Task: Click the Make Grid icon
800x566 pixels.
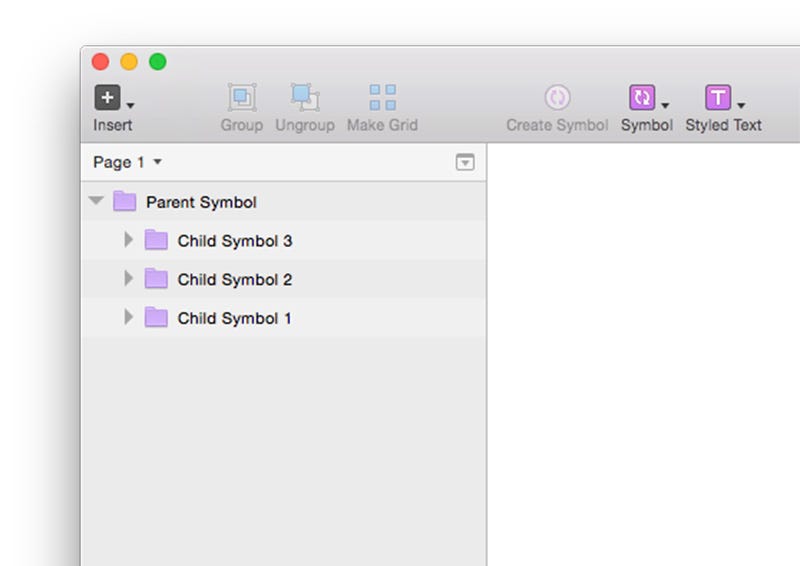Action: [383, 97]
